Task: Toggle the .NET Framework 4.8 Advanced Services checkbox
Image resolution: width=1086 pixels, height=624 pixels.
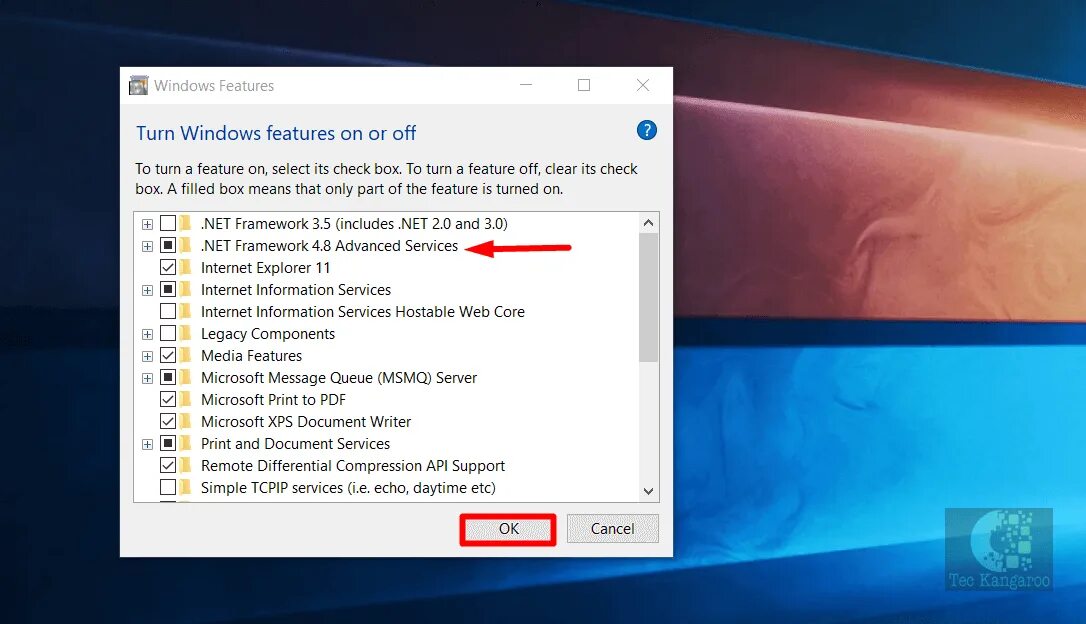Action: [x=168, y=245]
